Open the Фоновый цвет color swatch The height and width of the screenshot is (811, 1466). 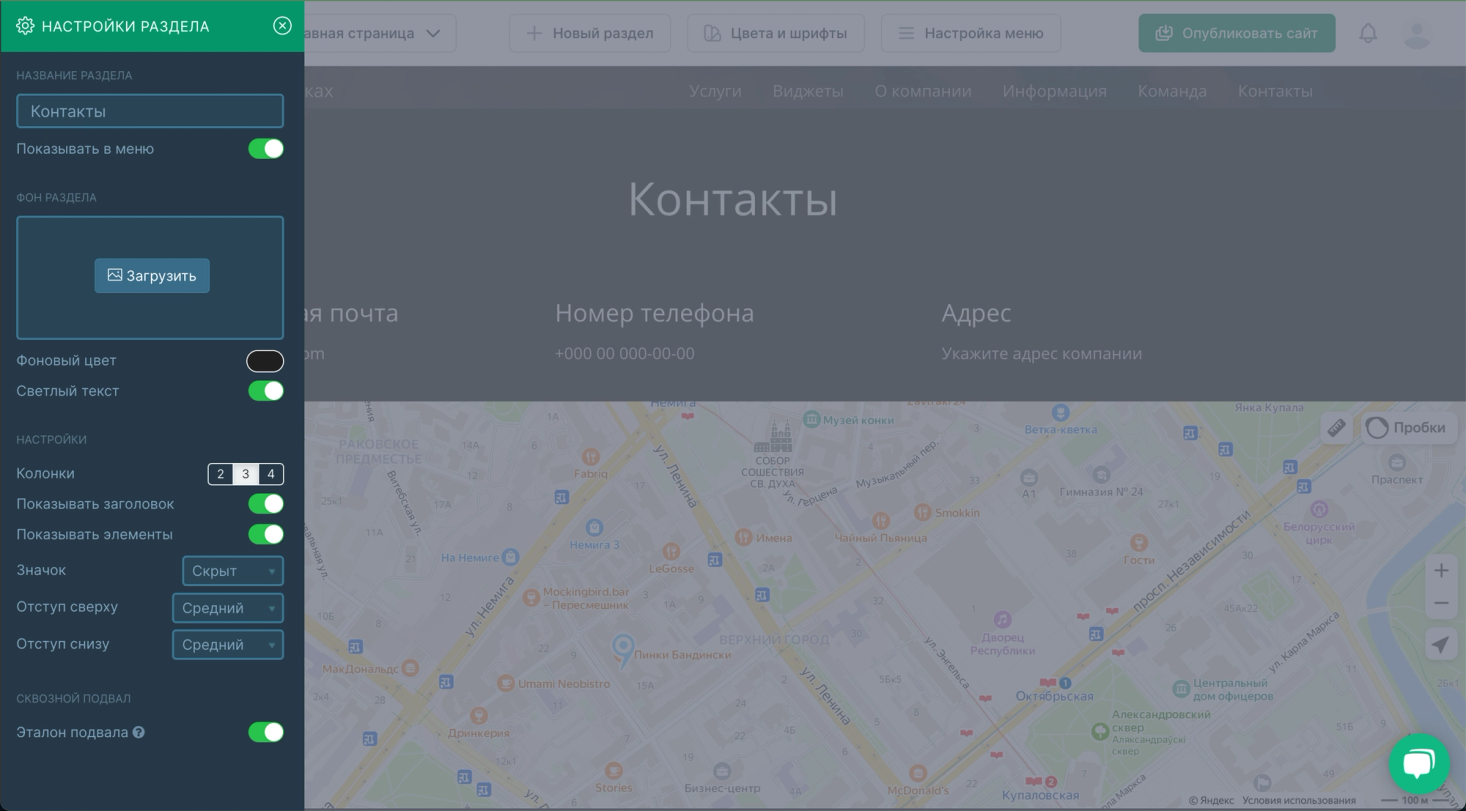265,361
